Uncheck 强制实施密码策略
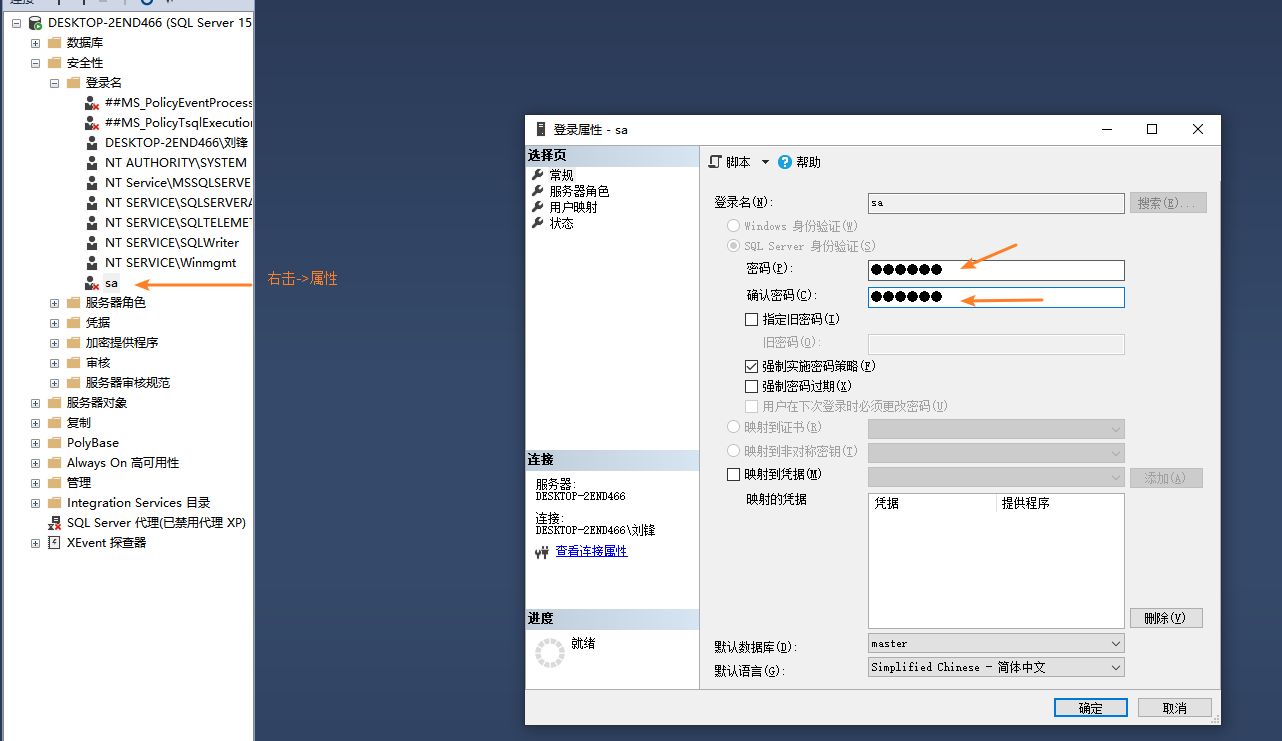Viewport: 1282px width, 741px height. (x=751, y=366)
